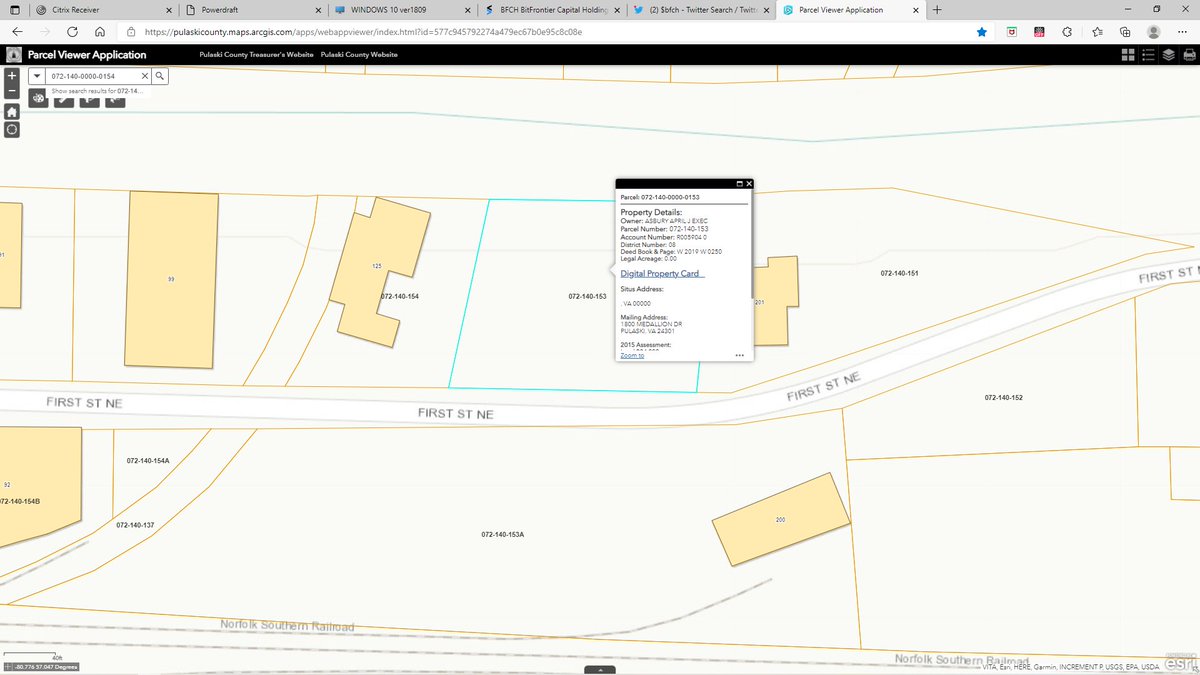The height and width of the screenshot is (675, 1200).
Task: Open Pulaski County Website link
Action: (359, 55)
